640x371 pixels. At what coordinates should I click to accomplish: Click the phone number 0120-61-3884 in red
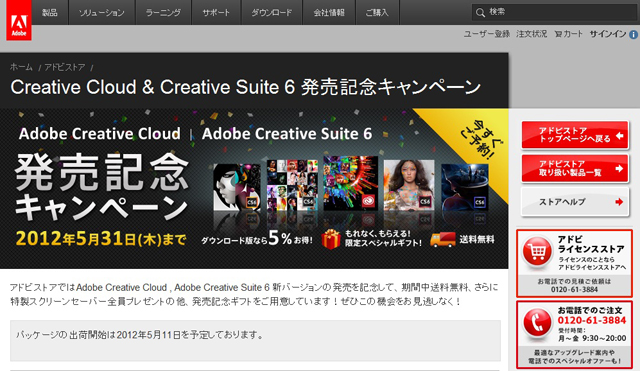592,320
